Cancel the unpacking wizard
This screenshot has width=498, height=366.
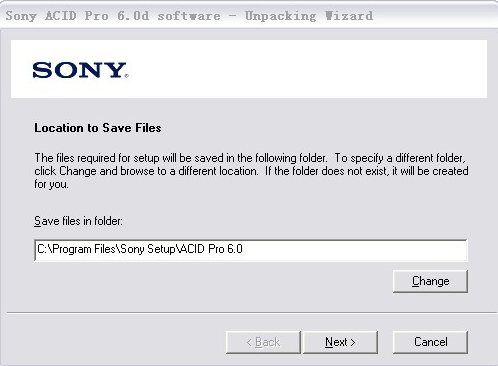pyautogui.click(x=430, y=342)
